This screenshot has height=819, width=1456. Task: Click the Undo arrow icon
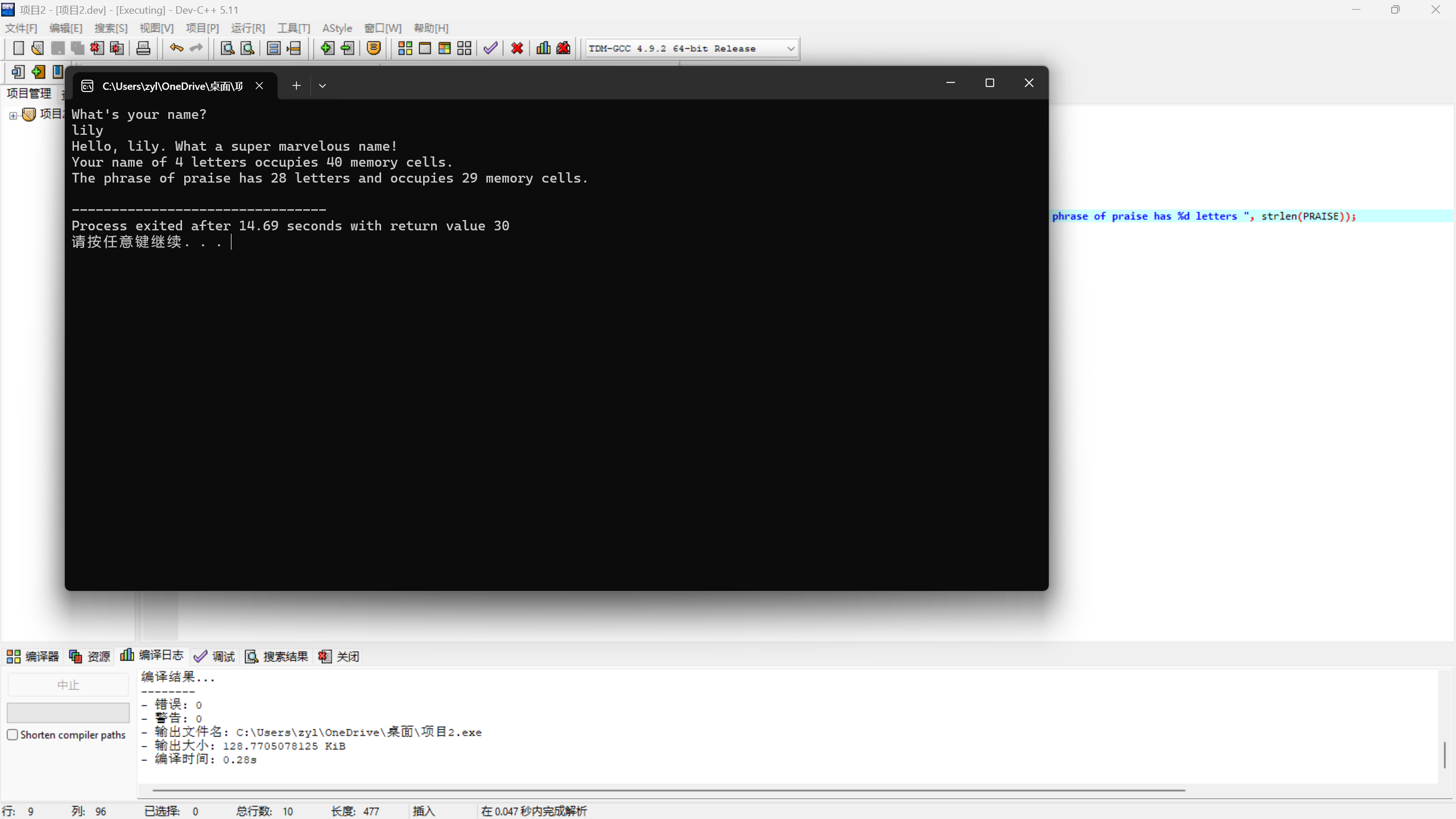[x=176, y=48]
